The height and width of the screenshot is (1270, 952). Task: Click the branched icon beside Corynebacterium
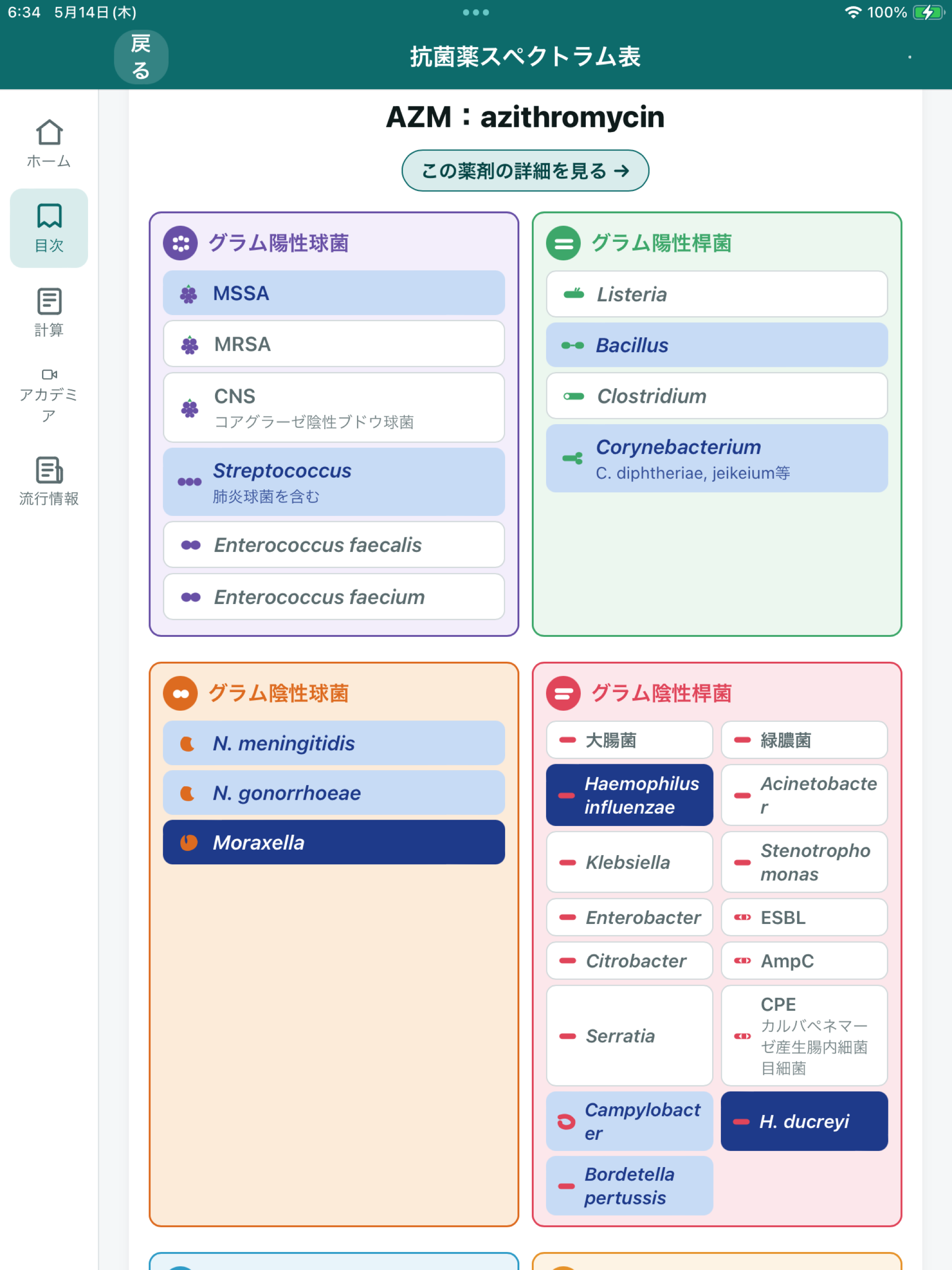573,458
